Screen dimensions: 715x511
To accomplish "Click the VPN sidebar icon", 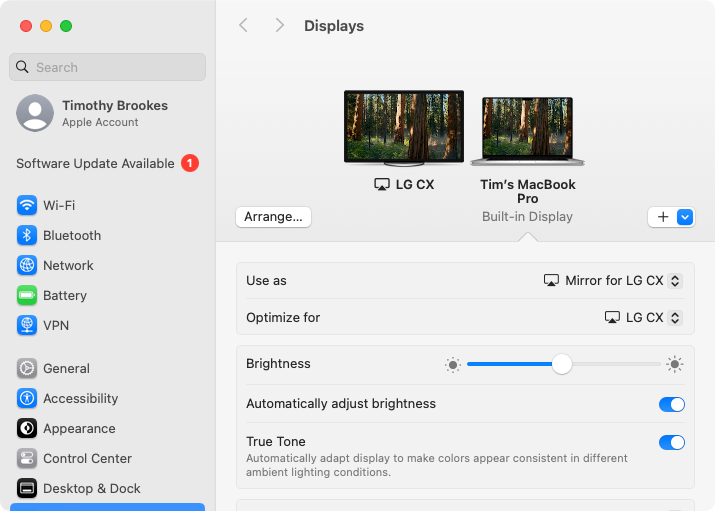I will (x=27, y=325).
